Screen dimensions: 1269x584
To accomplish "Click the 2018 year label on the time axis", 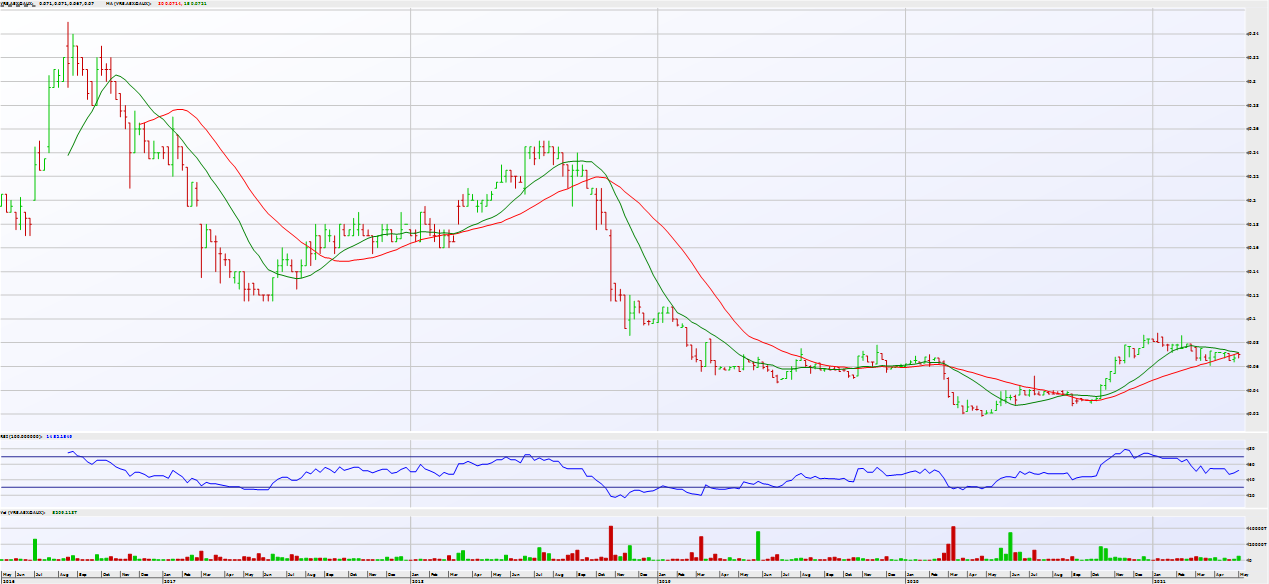I will [x=417, y=580].
